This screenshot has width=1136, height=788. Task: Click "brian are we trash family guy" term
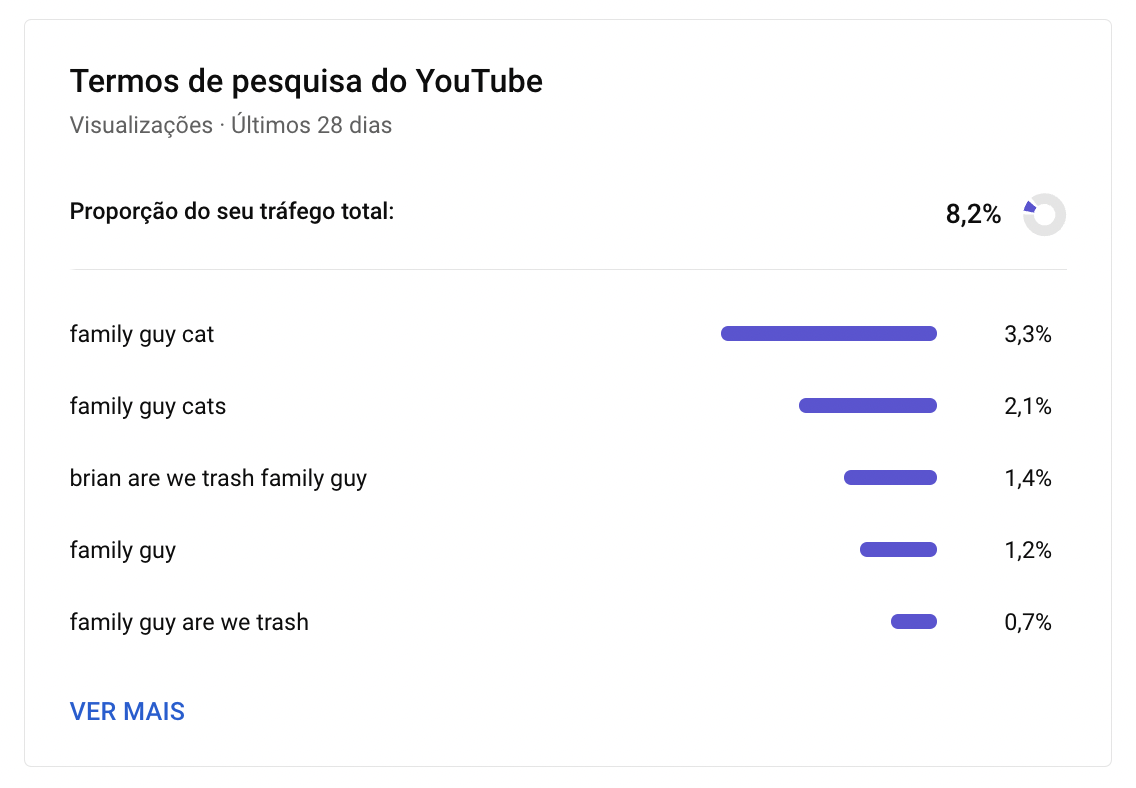point(218,478)
